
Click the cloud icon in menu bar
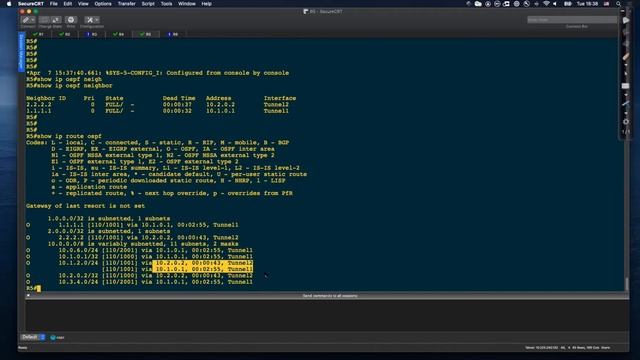coord(478,4)
